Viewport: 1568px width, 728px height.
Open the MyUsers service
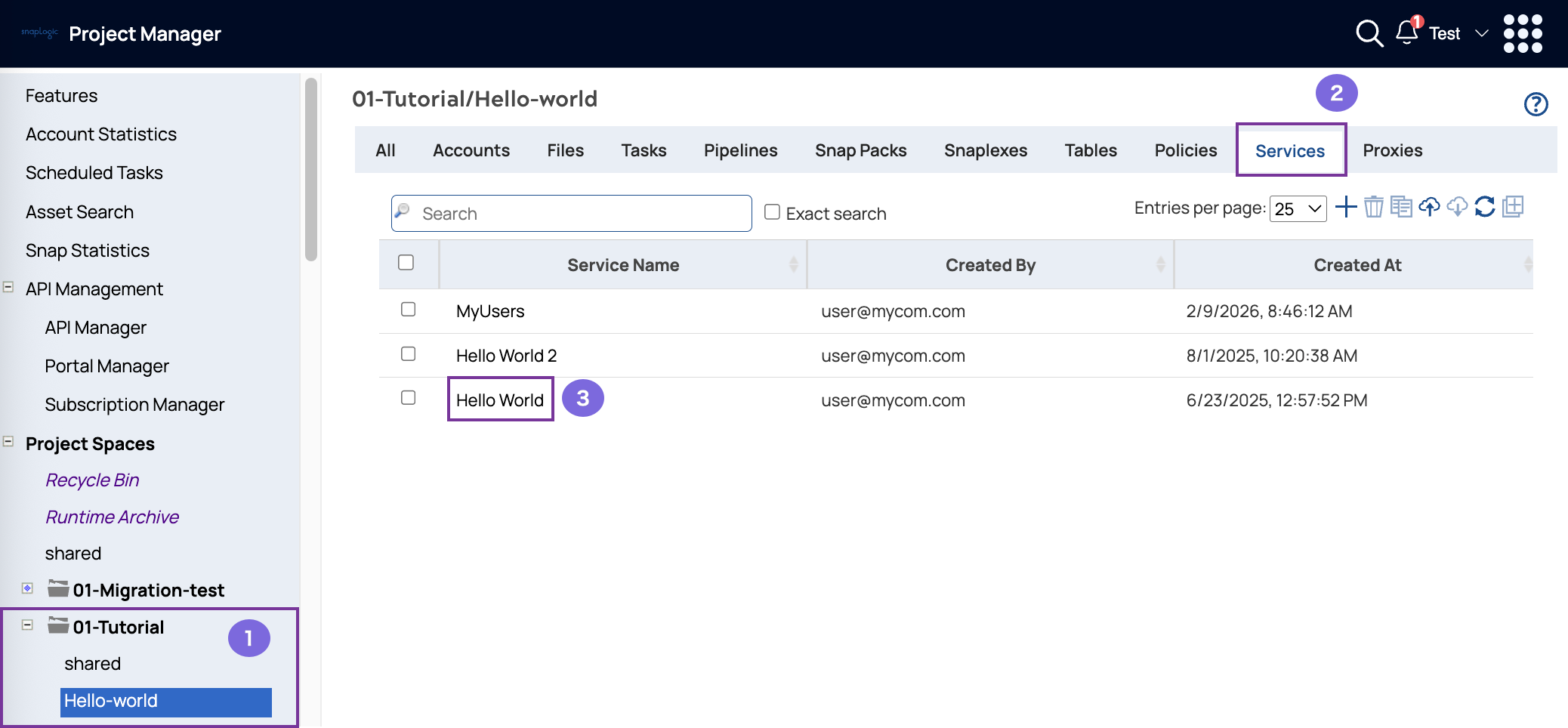coord(490,311)
